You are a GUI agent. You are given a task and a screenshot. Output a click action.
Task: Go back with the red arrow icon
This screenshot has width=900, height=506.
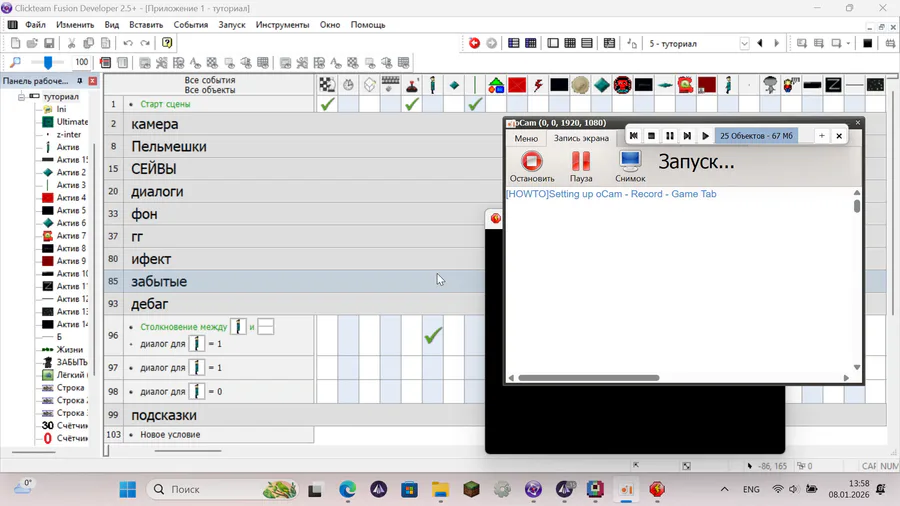pyautogui.click(x=474, y=43)
